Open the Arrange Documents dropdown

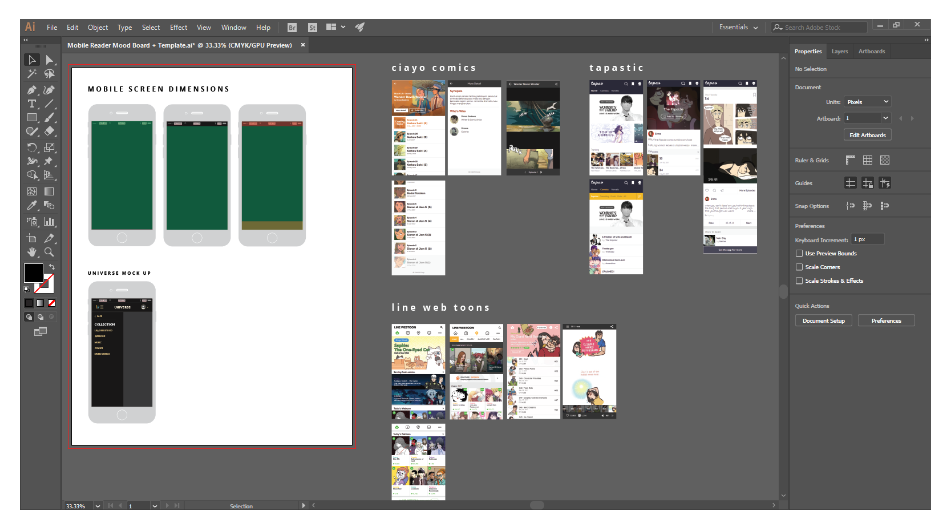336,27
